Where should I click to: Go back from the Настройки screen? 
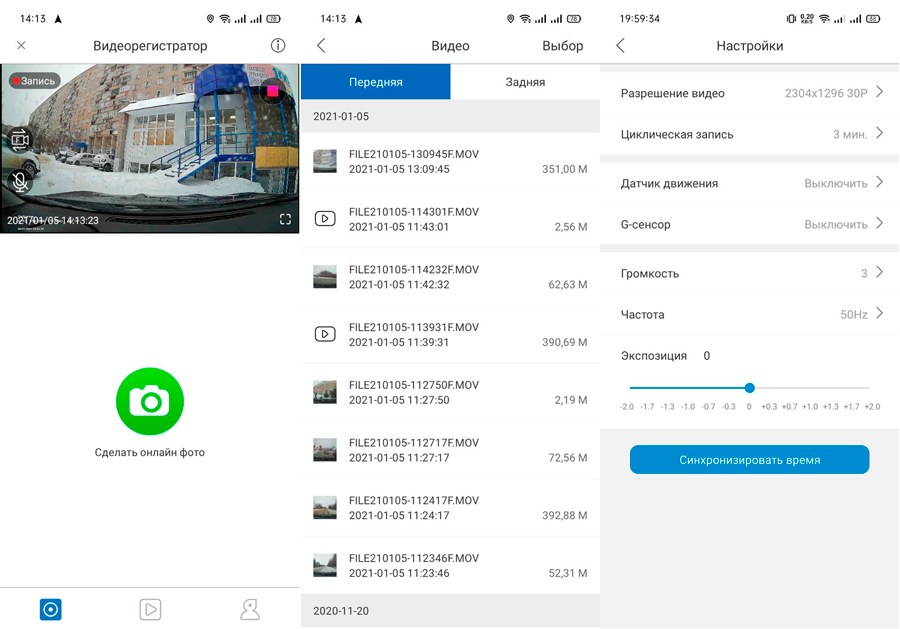[x=621, y=46]
